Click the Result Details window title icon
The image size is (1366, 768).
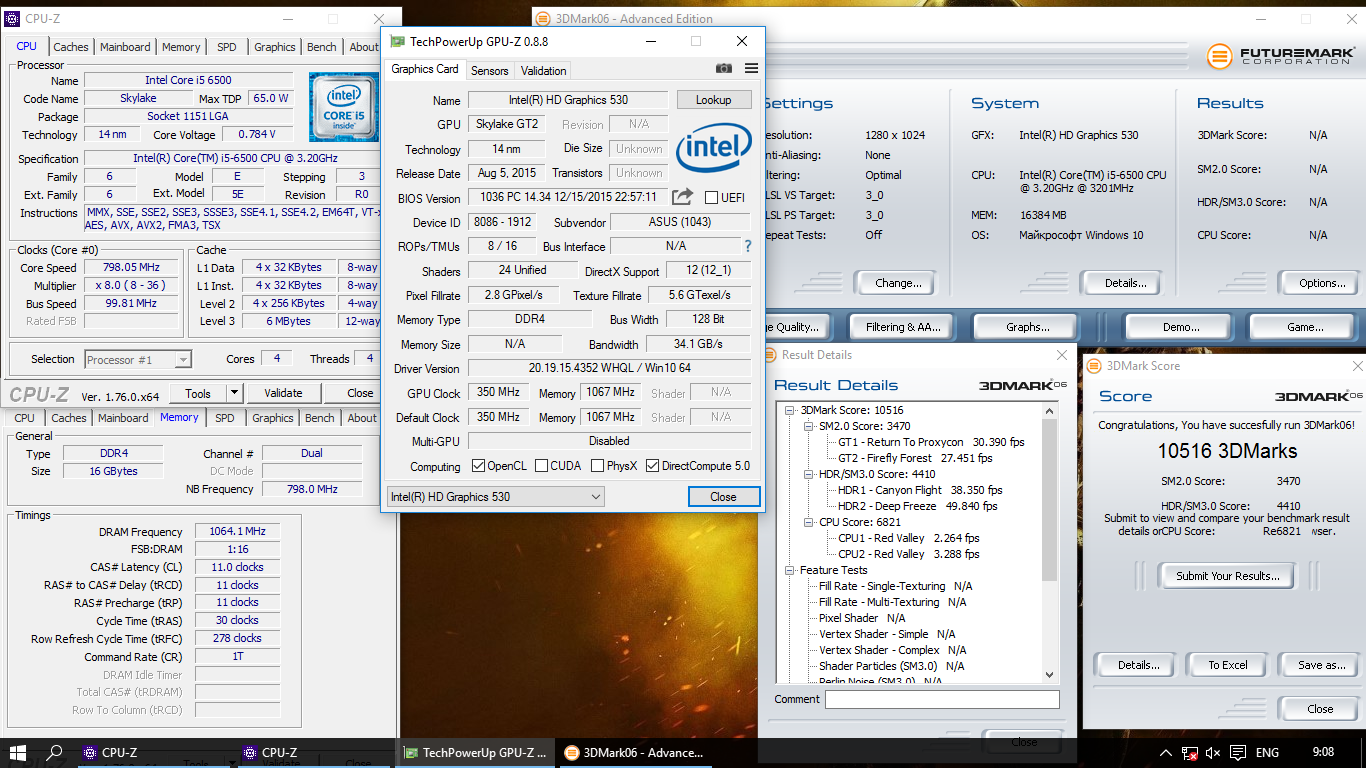click(x=770, y=355)
